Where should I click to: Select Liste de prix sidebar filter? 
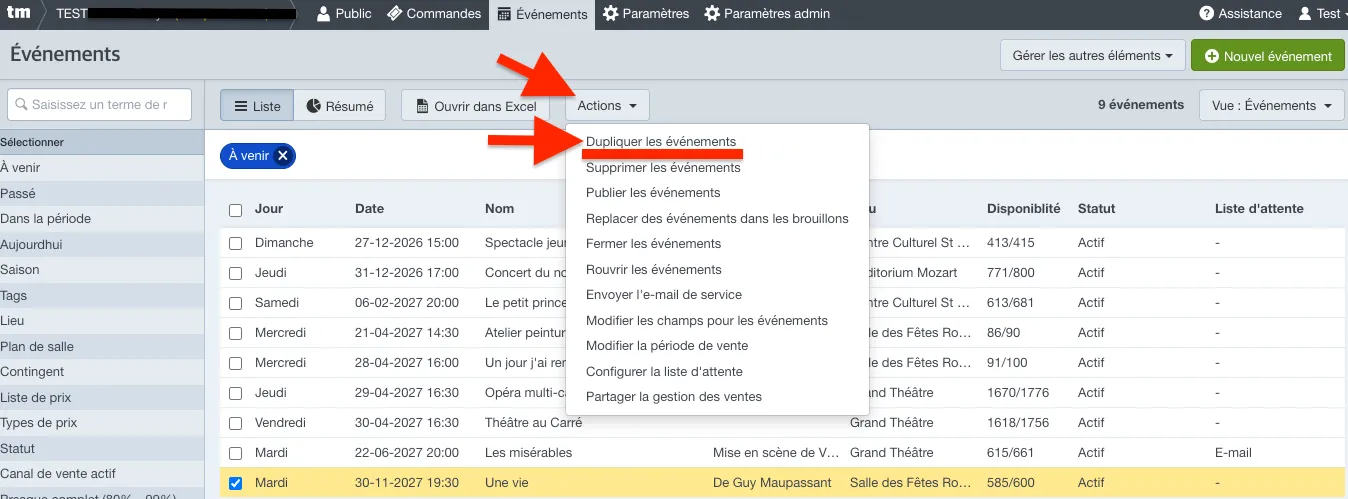(102, 398)
